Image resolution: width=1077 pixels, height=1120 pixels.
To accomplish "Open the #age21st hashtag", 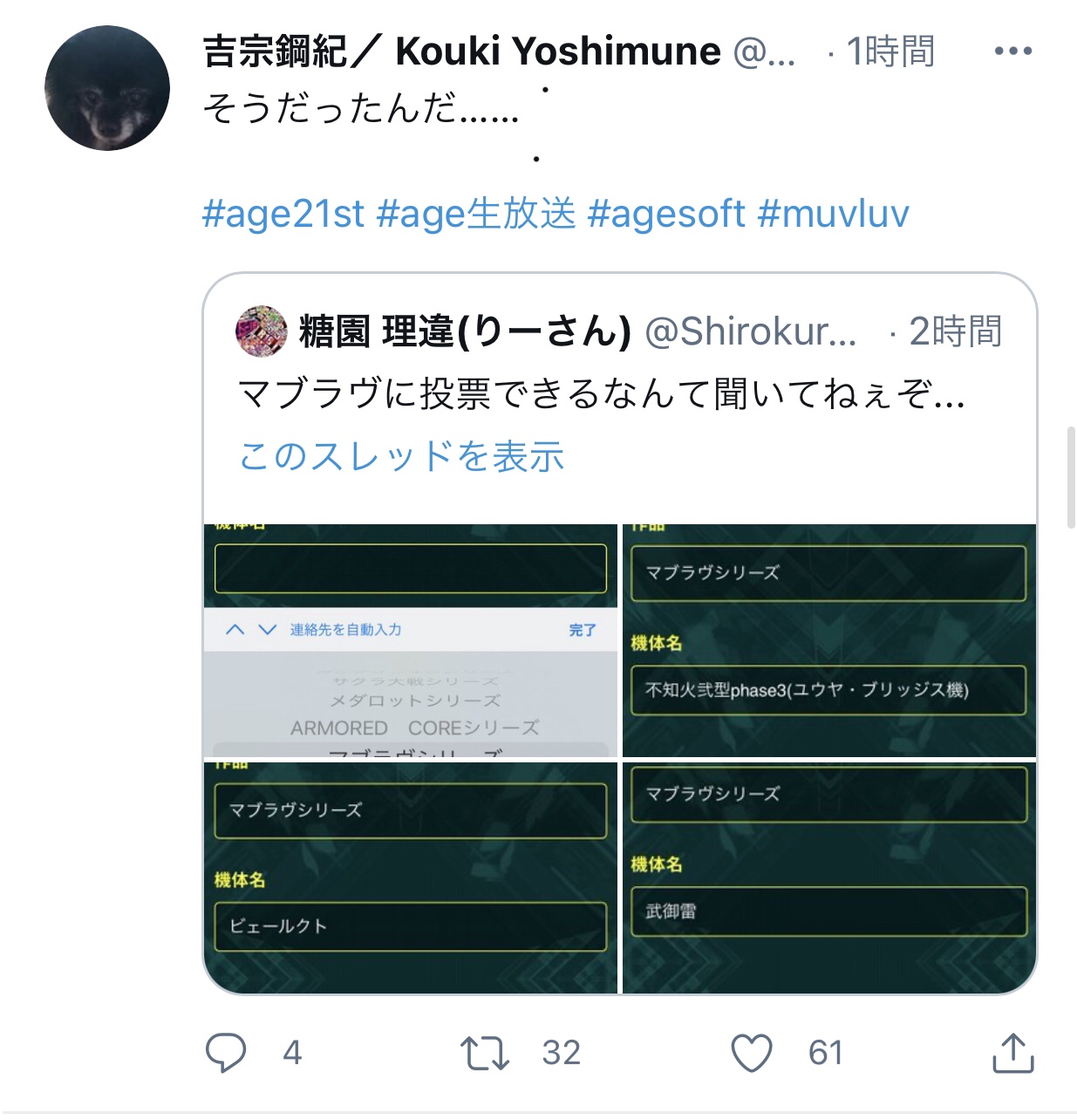I will click(x=283, y=214).
